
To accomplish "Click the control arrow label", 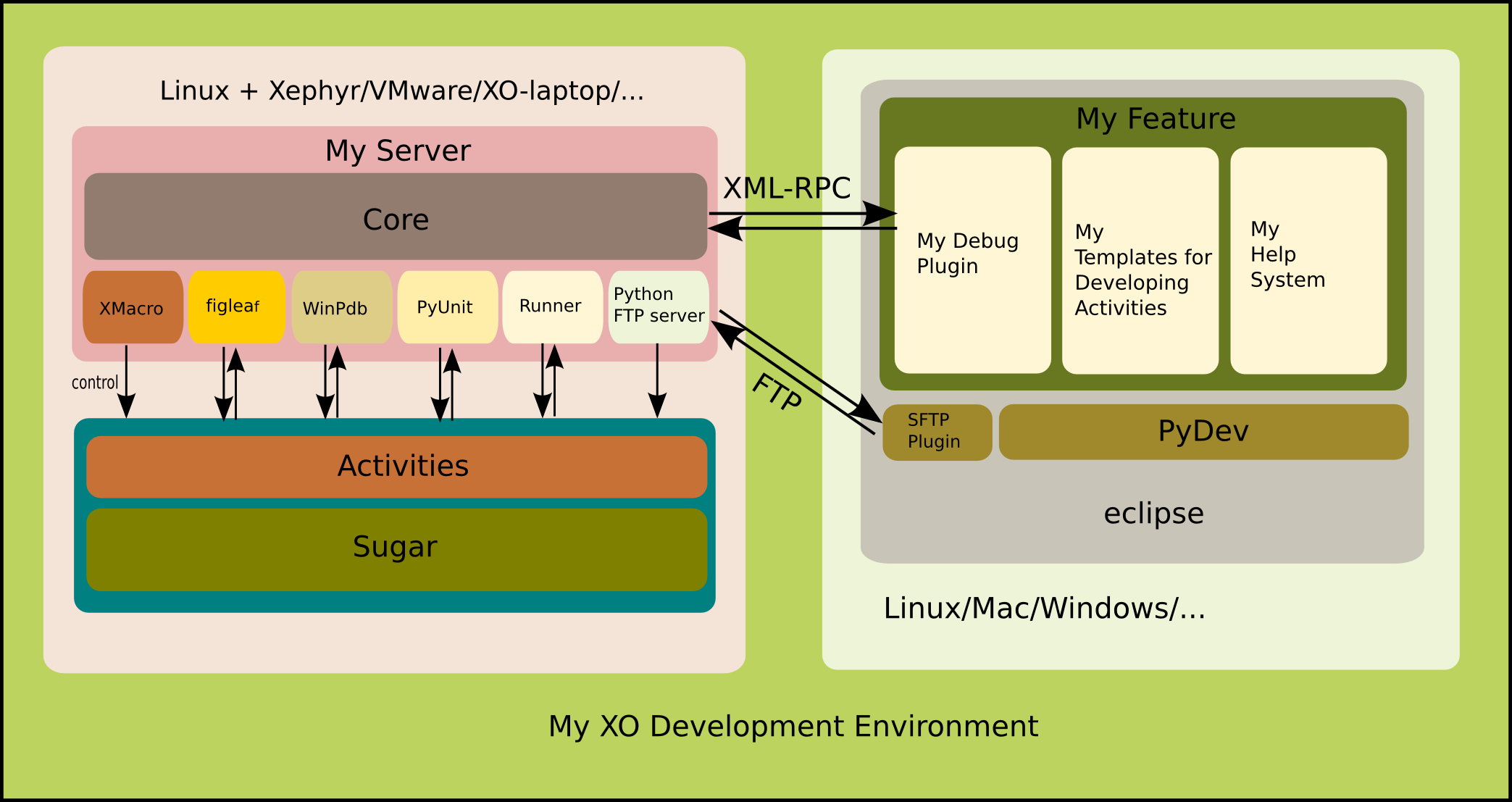I will [x=95, y=383].
